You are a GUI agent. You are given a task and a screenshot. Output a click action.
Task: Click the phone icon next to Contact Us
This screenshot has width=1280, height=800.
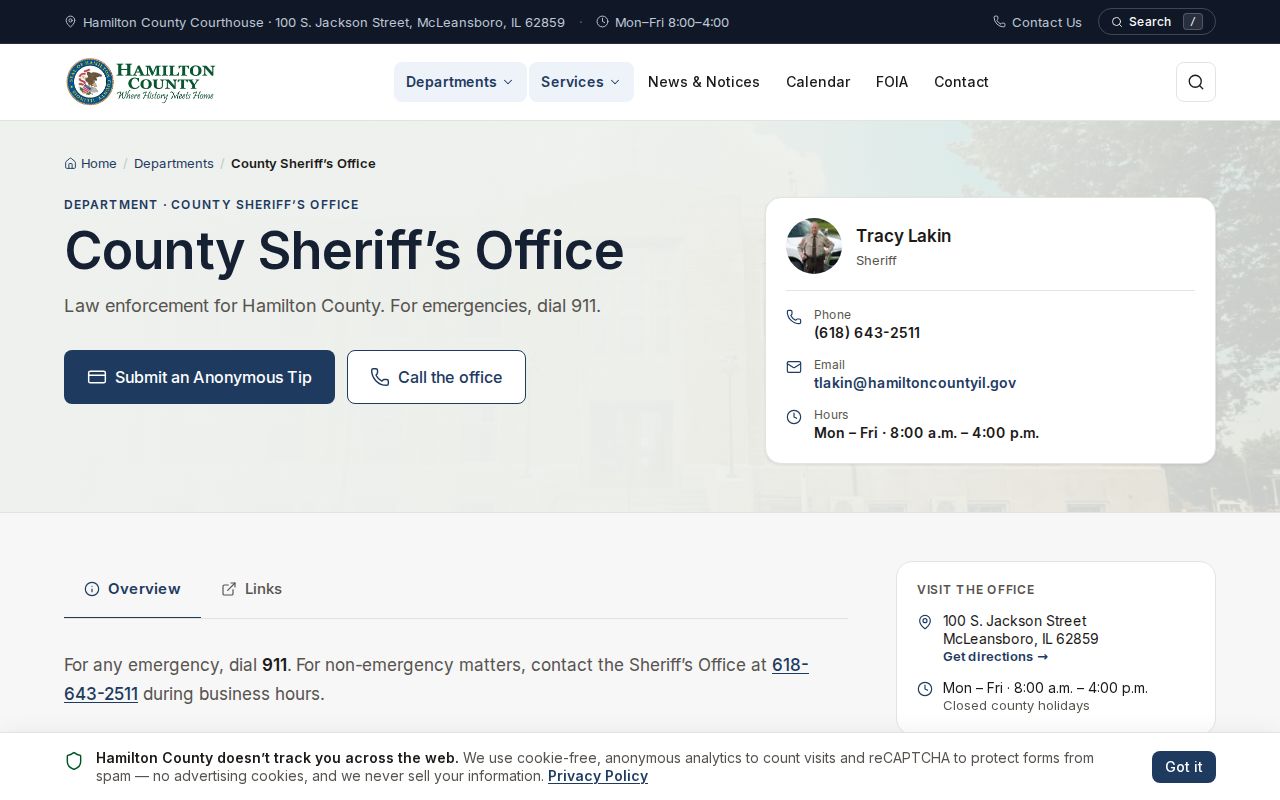[999, 22]
